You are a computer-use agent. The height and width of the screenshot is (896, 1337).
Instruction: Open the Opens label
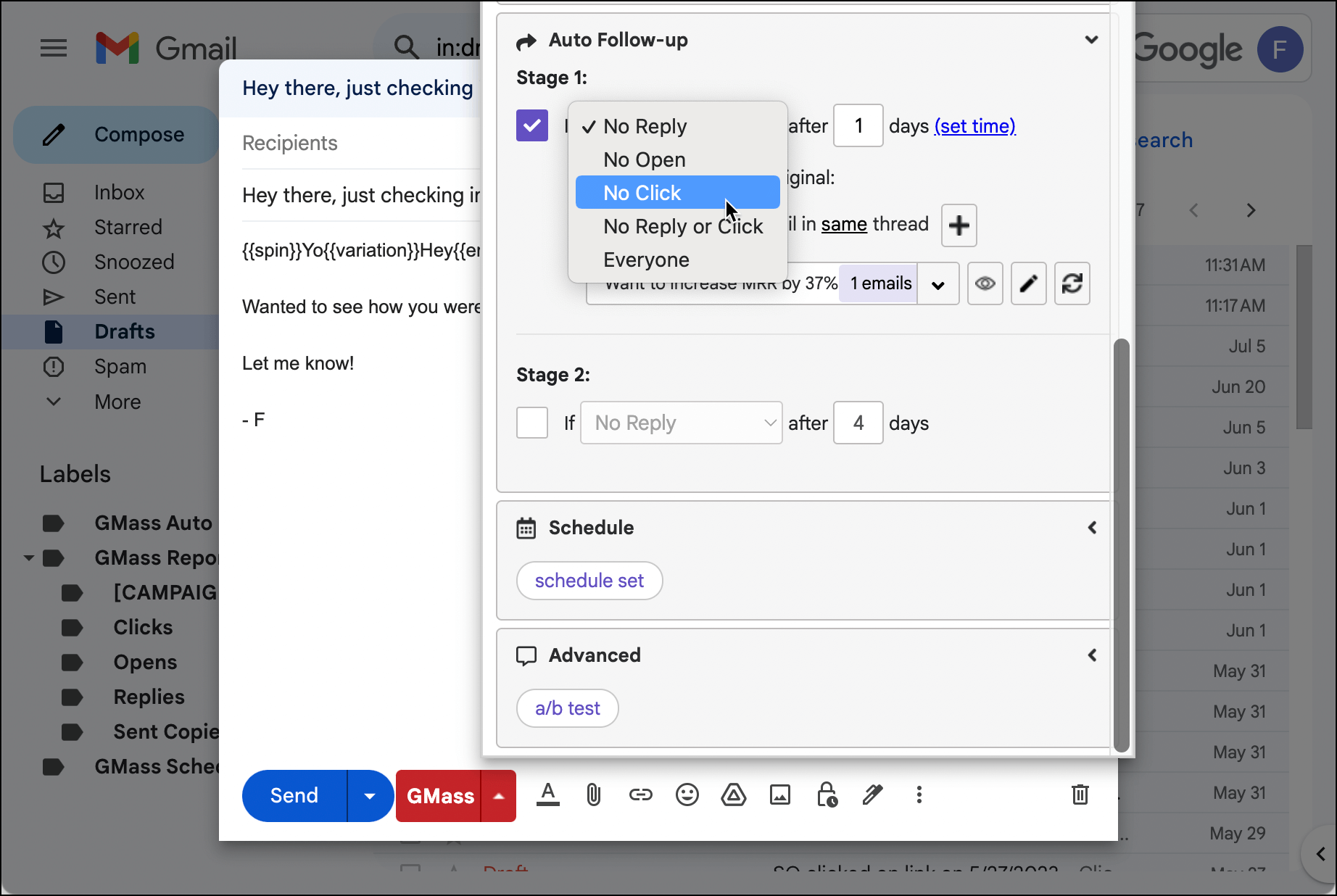tap(145, 663)
